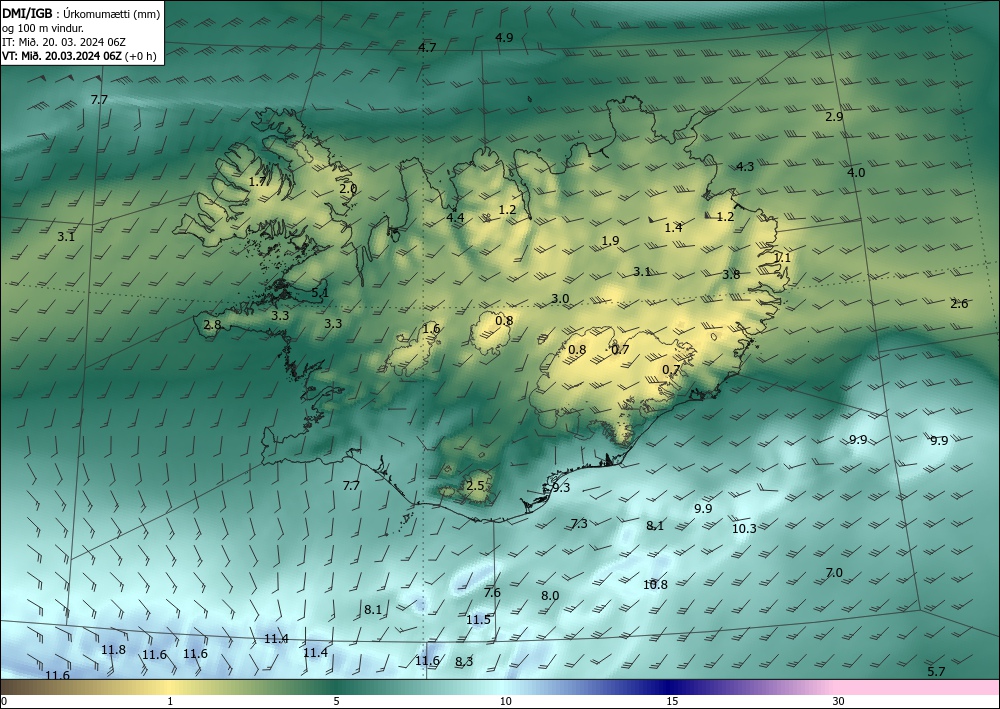Select the 2.8 value on Snæfellsnes peninsula
The image size is (1000, 709).
212,325
